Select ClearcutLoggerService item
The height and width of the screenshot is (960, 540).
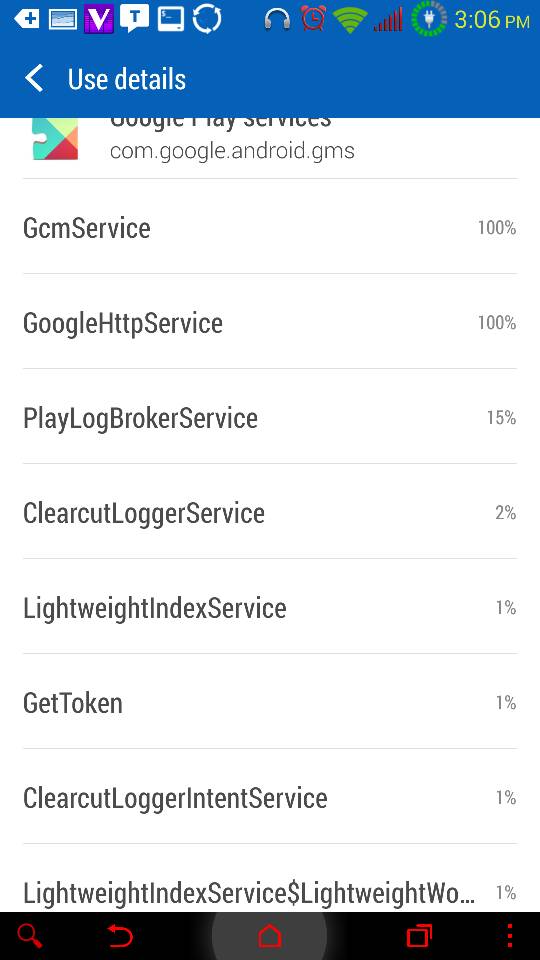270,511
